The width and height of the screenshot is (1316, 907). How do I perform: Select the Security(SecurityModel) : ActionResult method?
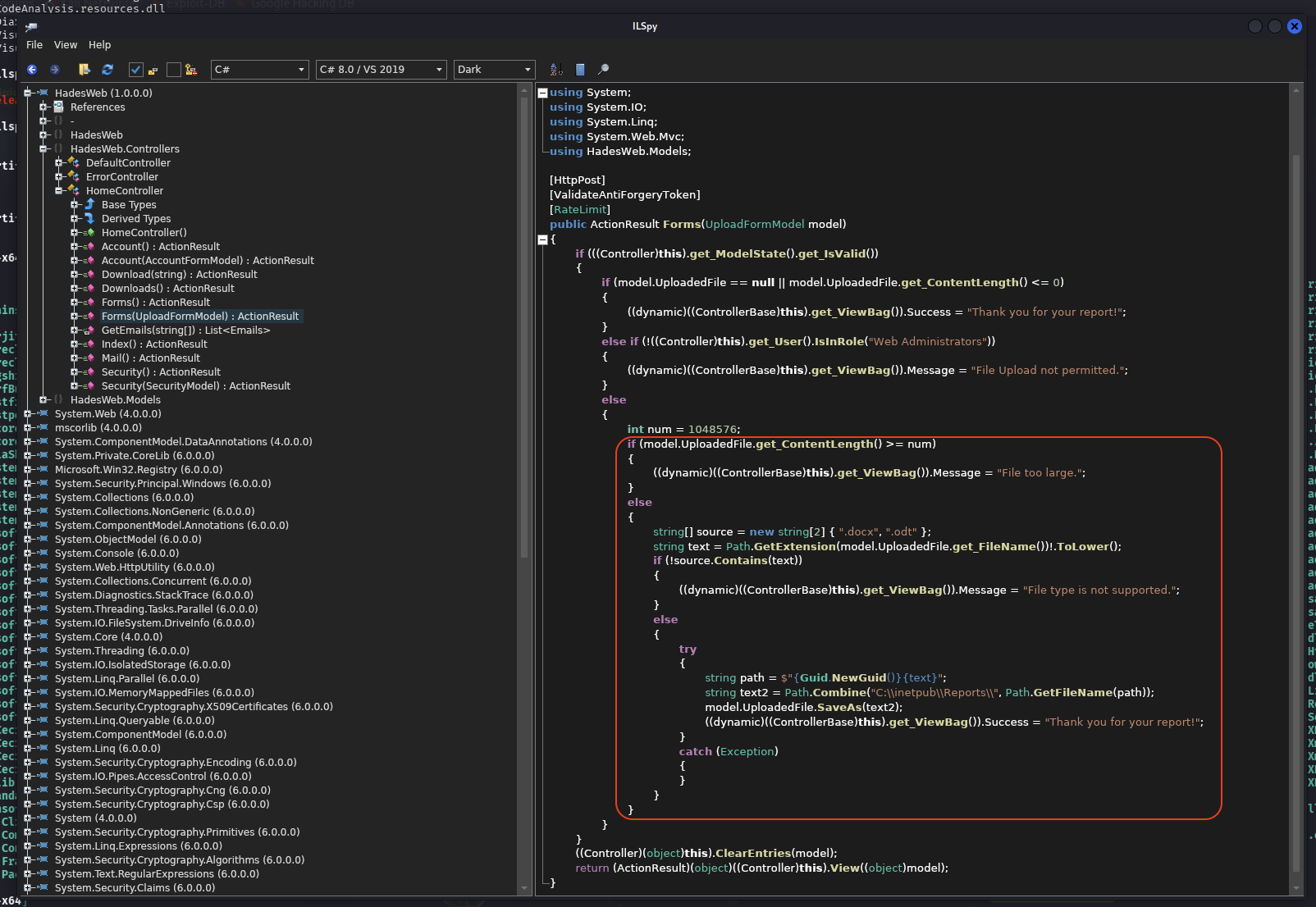point(196,385)
